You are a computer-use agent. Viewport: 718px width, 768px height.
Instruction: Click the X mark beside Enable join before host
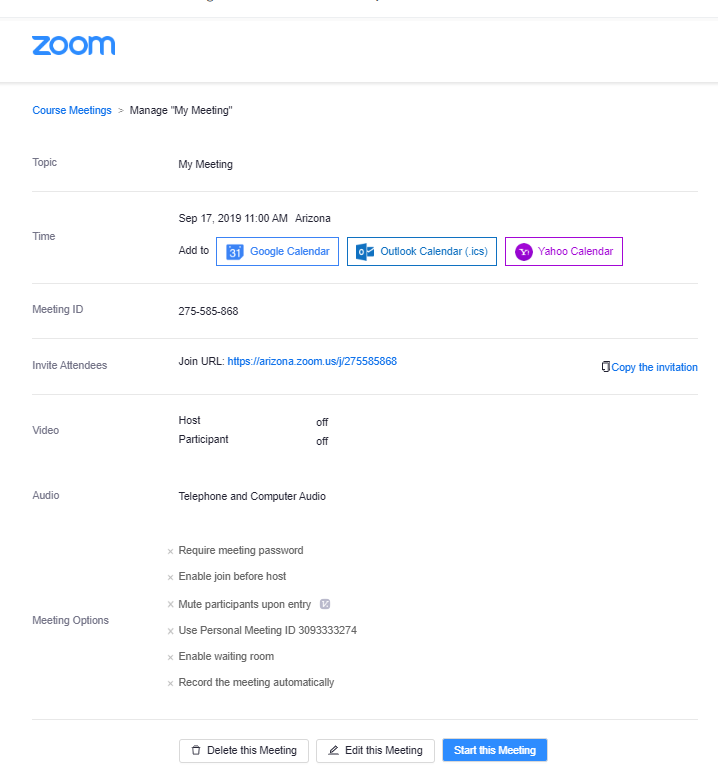pos(170,577)
